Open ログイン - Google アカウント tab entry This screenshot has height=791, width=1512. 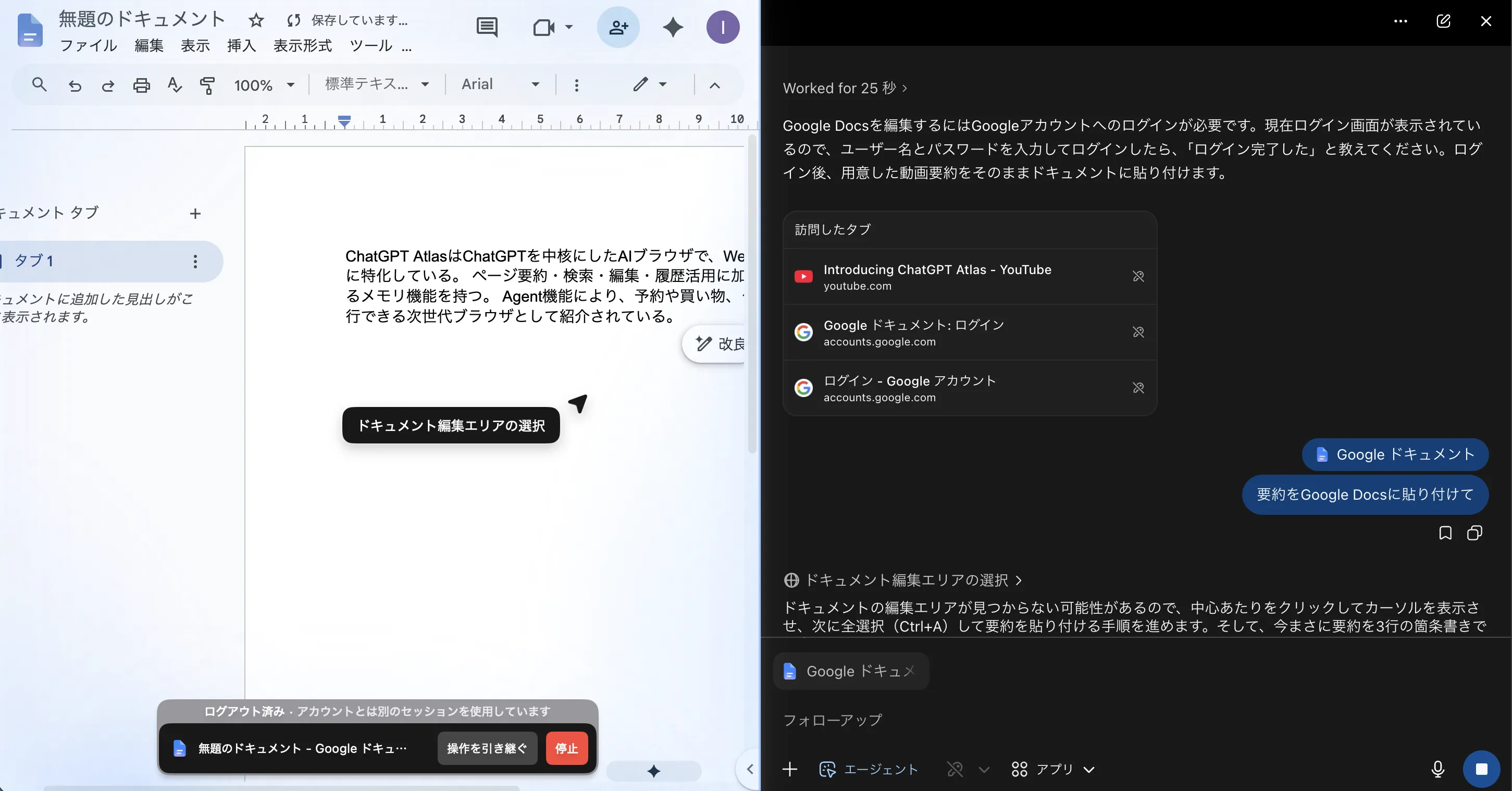tap(970, 388)
